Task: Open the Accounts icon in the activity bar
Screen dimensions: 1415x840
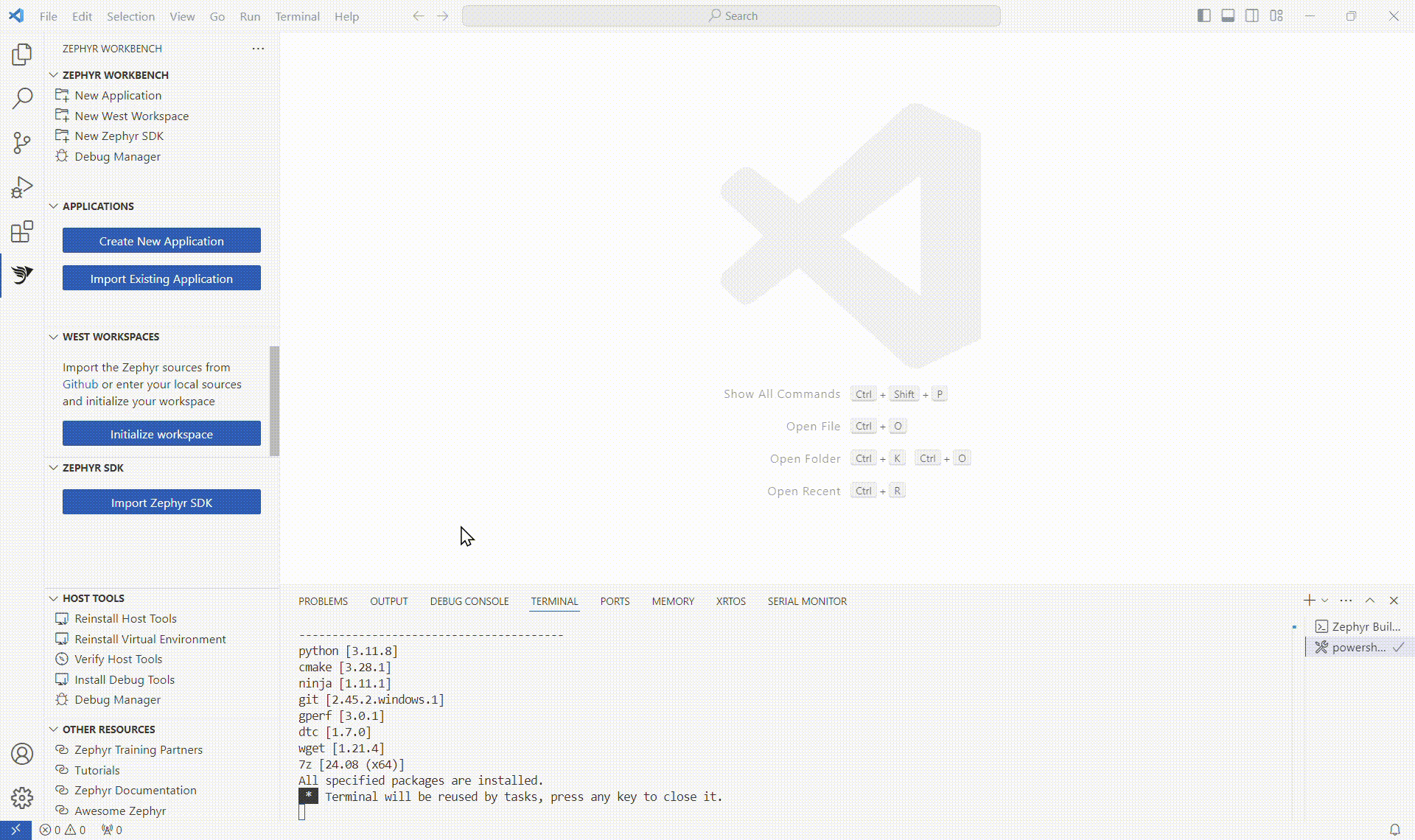Action: coord(22,754)
